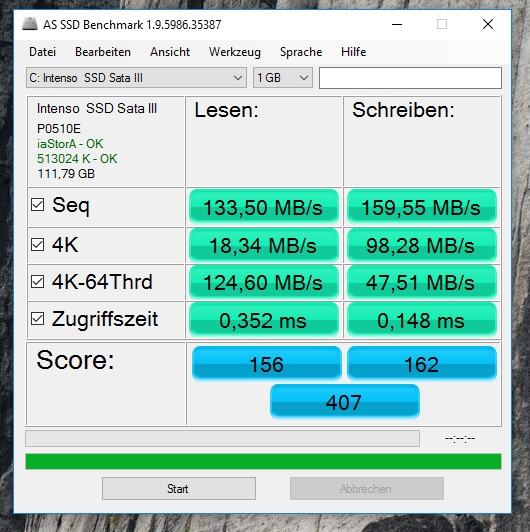The width and height of the screenshot is (530, 532).
Task: Click the write access time 0,148 ms
Action: tap(422, 320)
